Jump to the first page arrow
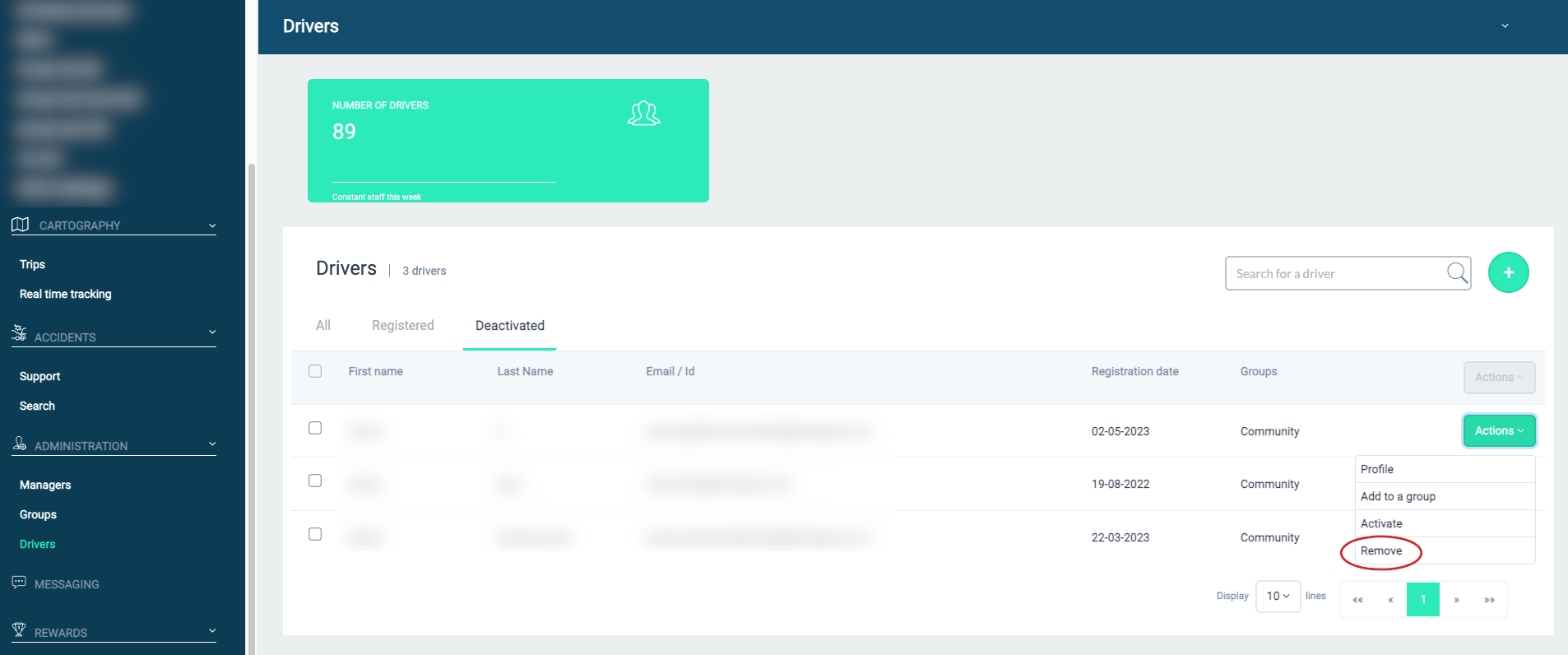1568x655 pixels. coord(1357,600)
